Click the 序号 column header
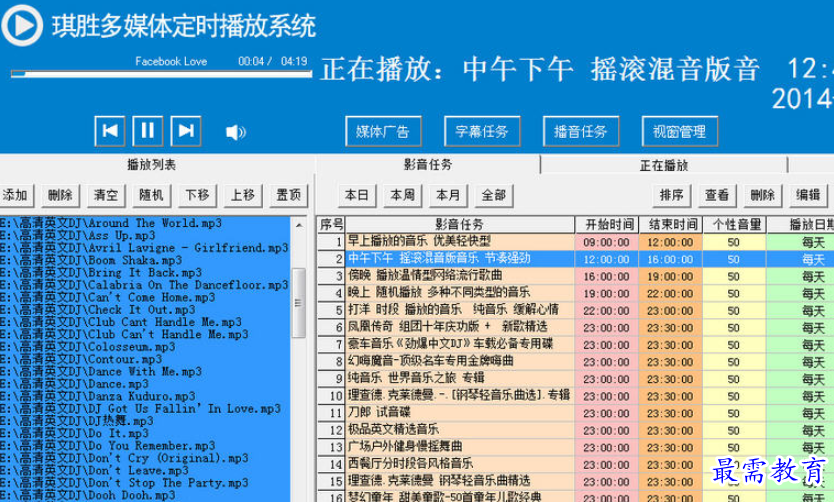The height and width of the screenshot is (502, 834). [331, 224]
